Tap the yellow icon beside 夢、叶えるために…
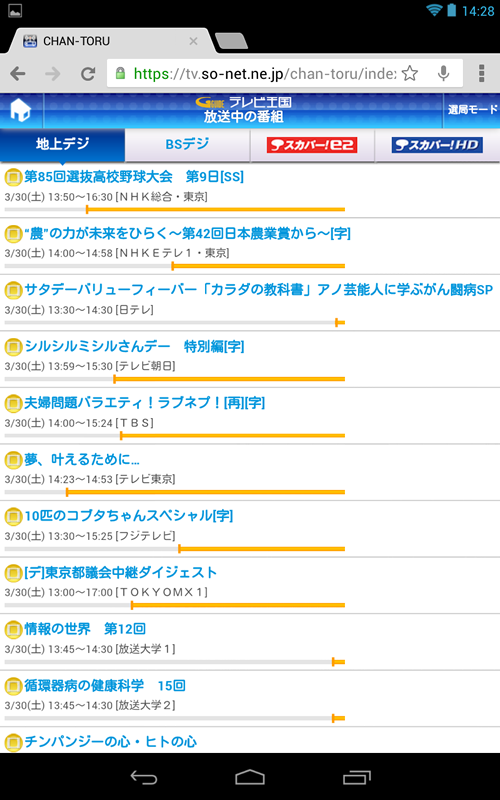Image resolution: width=500 pixels, height=800 pixels. pos(13,460)
